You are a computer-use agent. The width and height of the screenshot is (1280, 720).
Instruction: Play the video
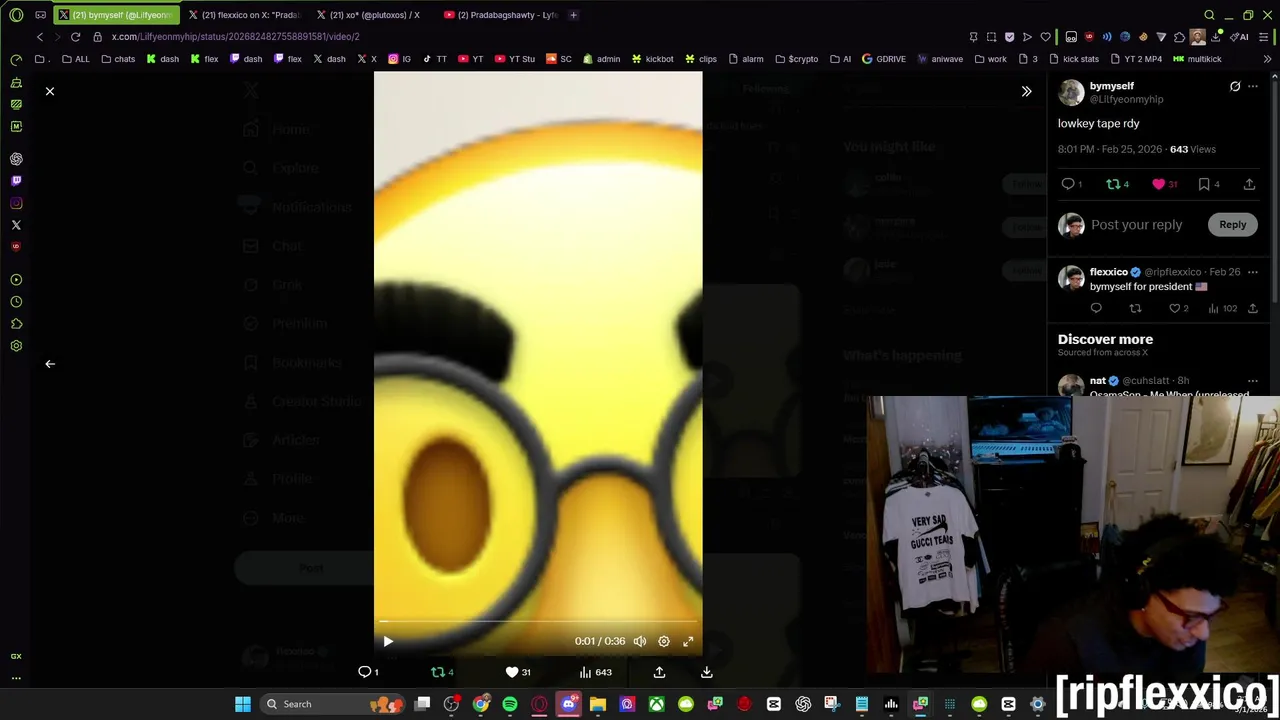pyautogui.click(x=388, y=641)
